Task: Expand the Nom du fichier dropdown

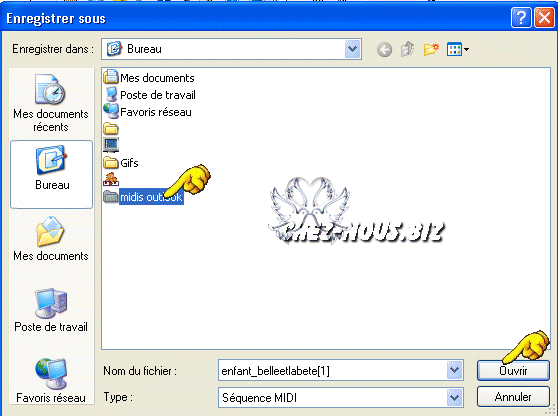Action: point(454,370)
